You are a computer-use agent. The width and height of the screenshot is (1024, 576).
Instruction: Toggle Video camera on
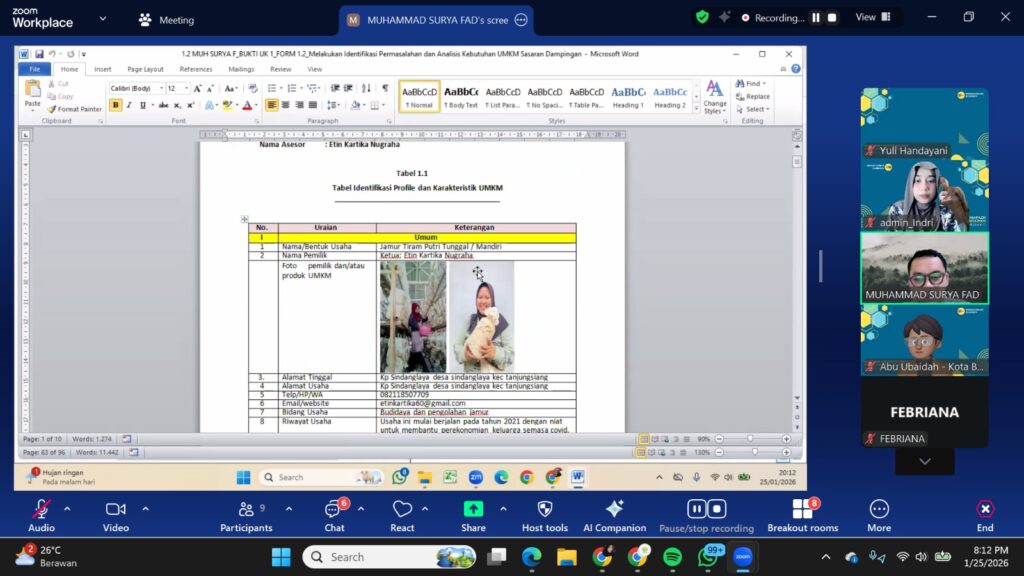[116, 511]
